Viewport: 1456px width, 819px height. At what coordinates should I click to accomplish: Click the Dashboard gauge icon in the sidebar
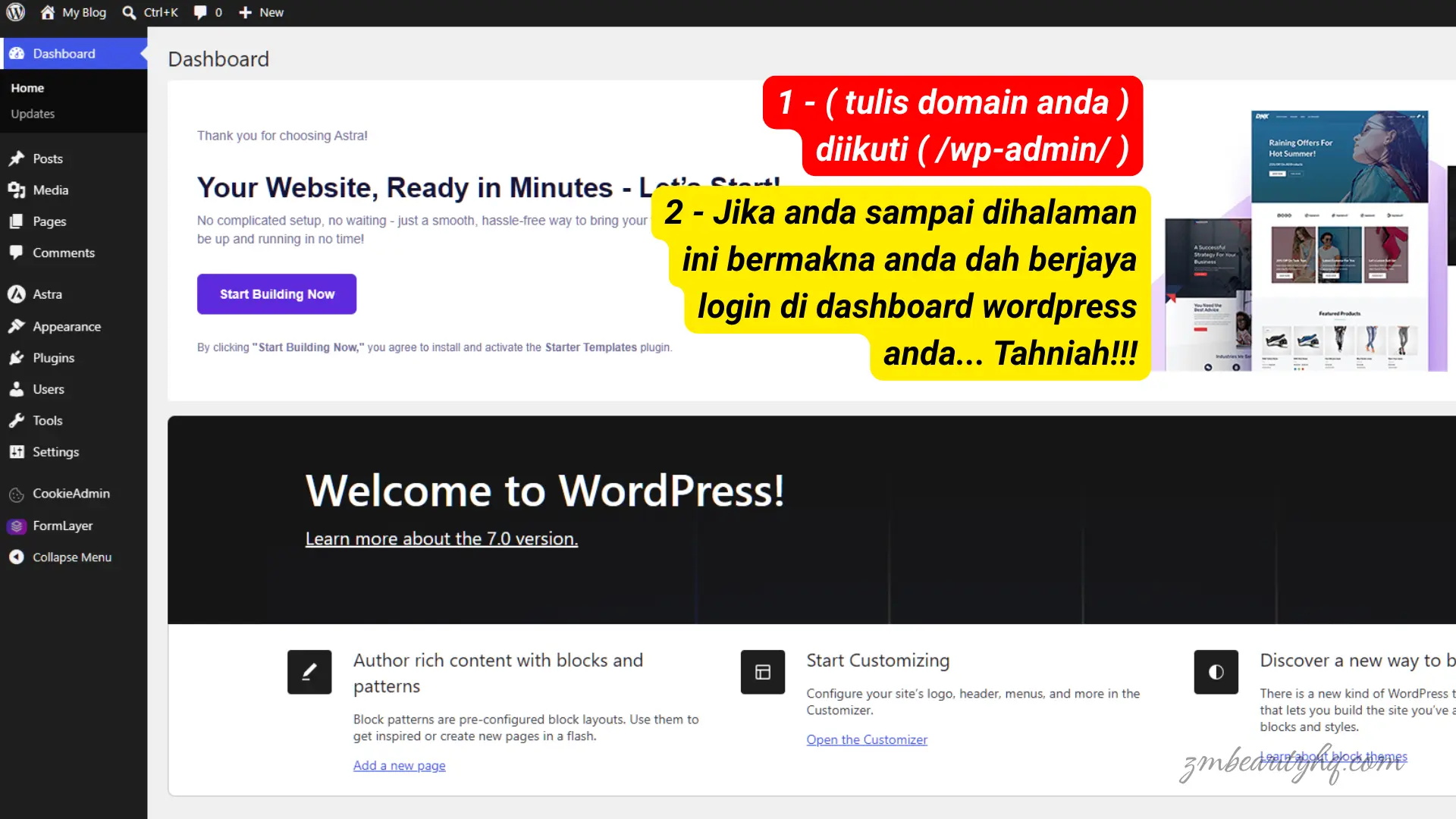coord(17,54)
